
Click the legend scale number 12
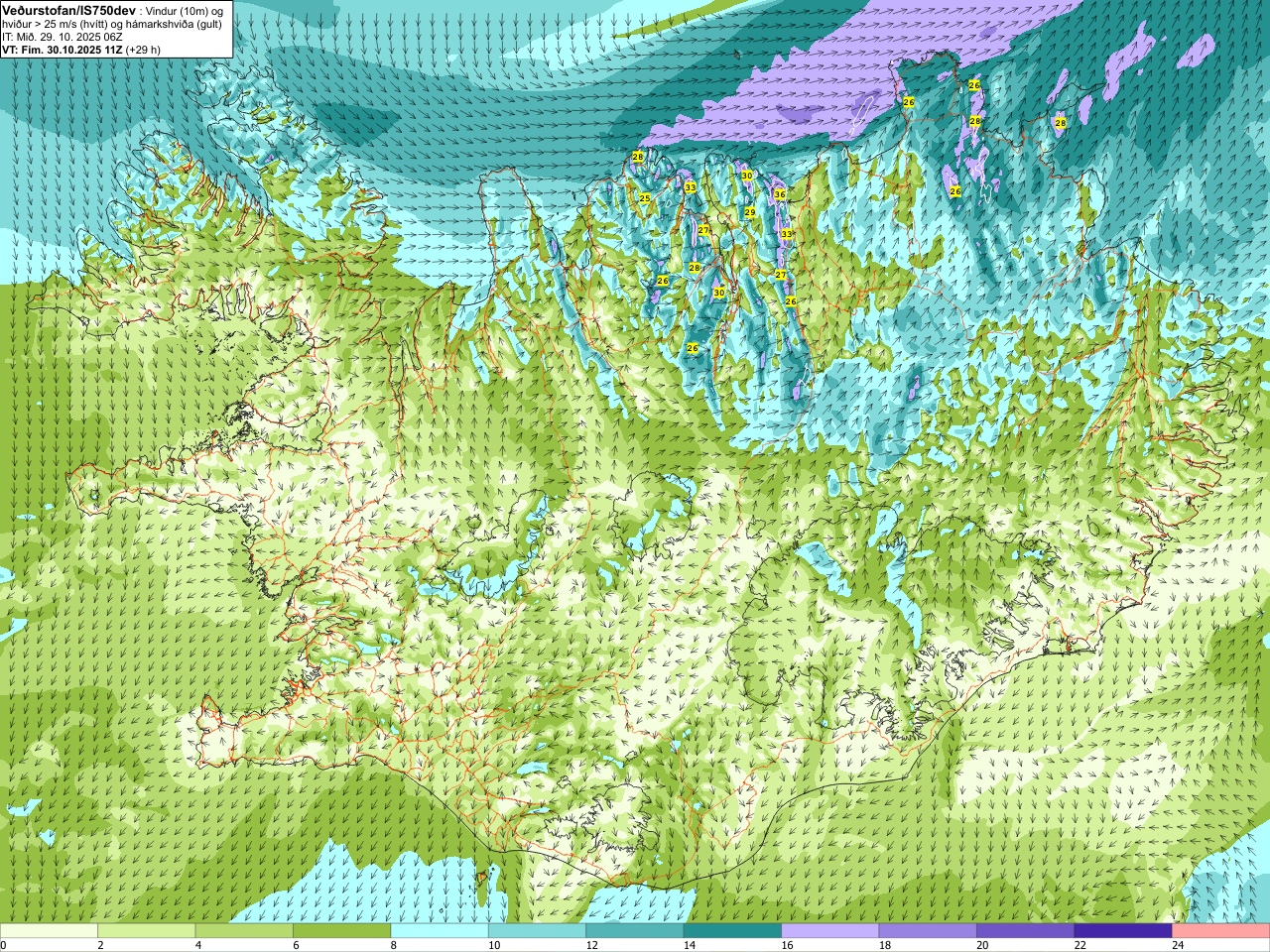(x=591, y=945)
